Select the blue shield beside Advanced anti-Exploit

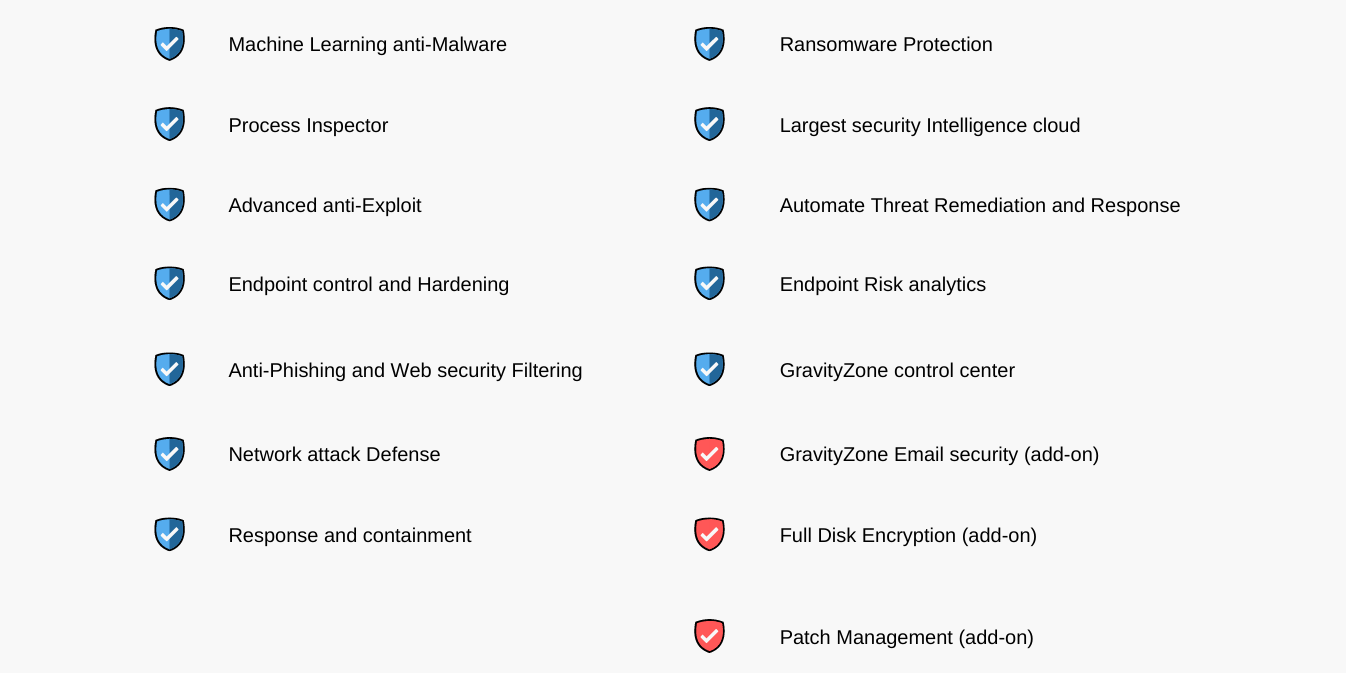point(170,204)
